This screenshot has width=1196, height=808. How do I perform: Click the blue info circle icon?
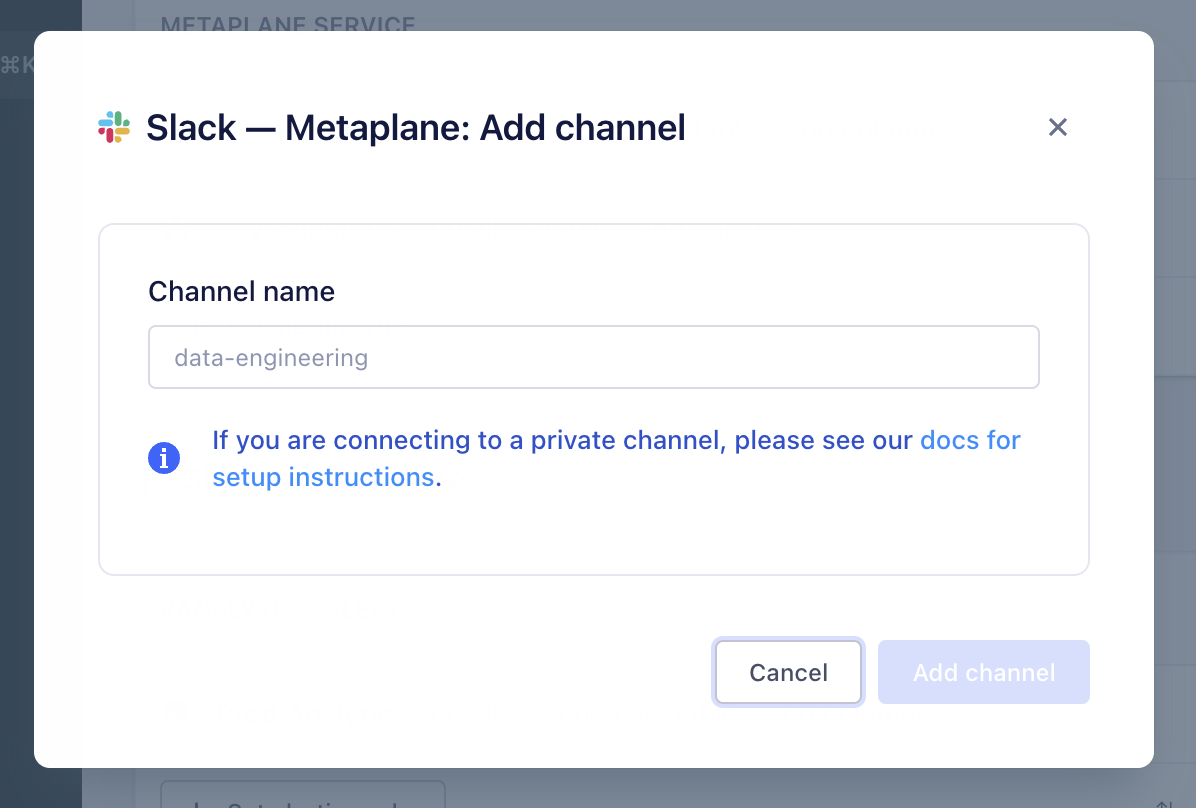click(164, 458)
